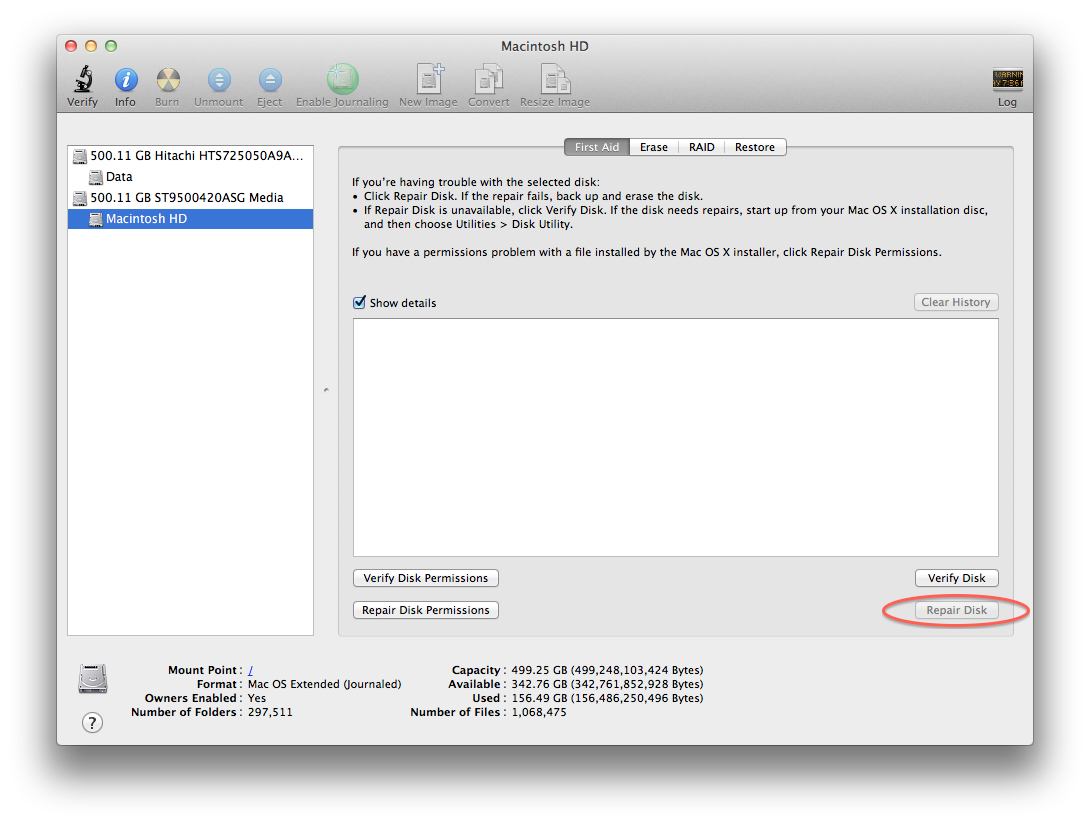Click the green zoom window button

coord(111,46)
